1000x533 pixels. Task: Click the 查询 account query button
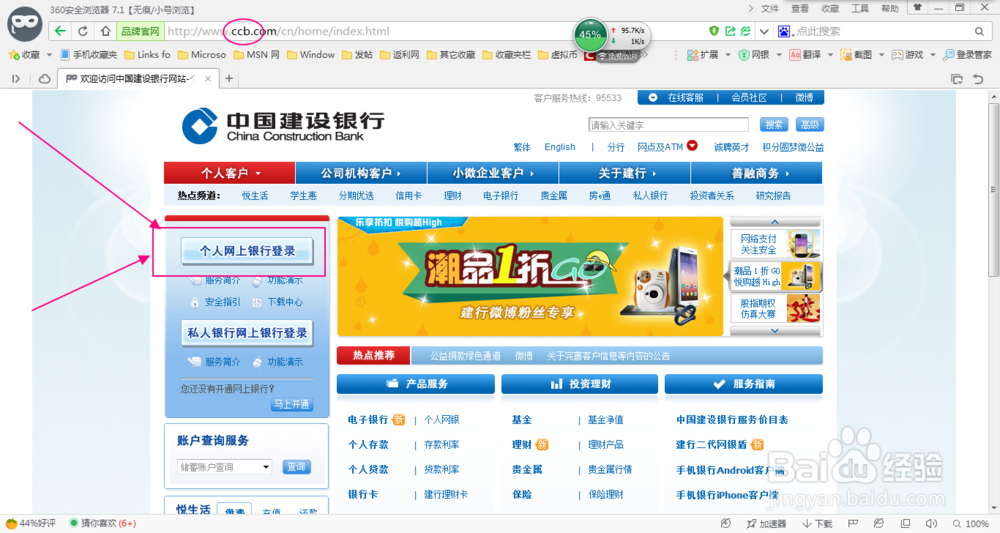(296, 467)
